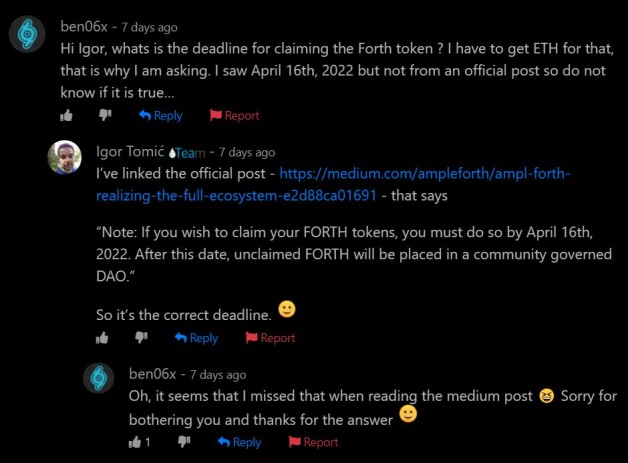
Task: Downvote ben06x's thank-you reply
Action: (184, 442)
